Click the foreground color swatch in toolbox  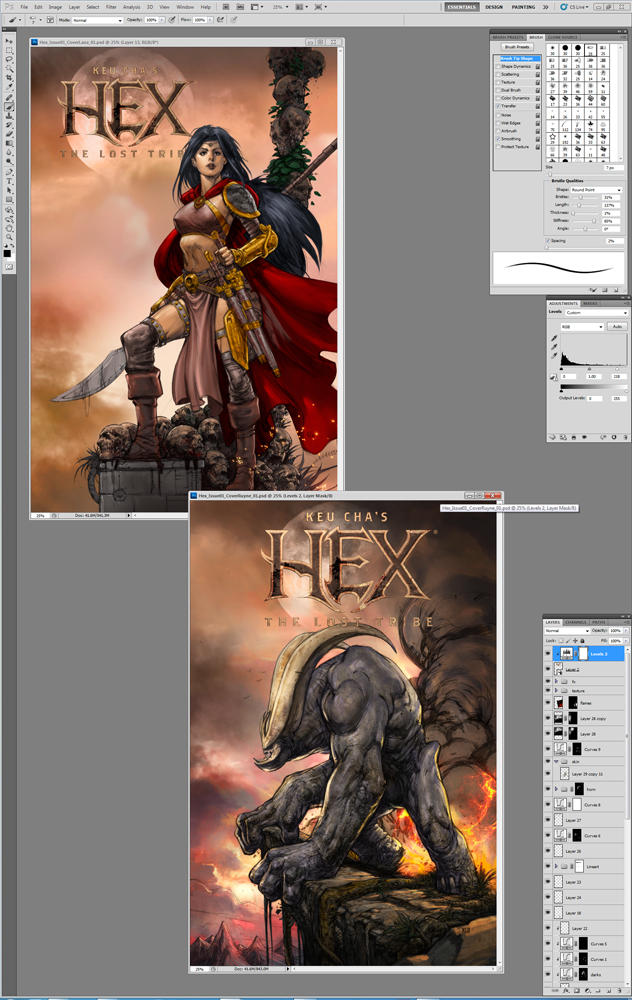tap(7, 254)
